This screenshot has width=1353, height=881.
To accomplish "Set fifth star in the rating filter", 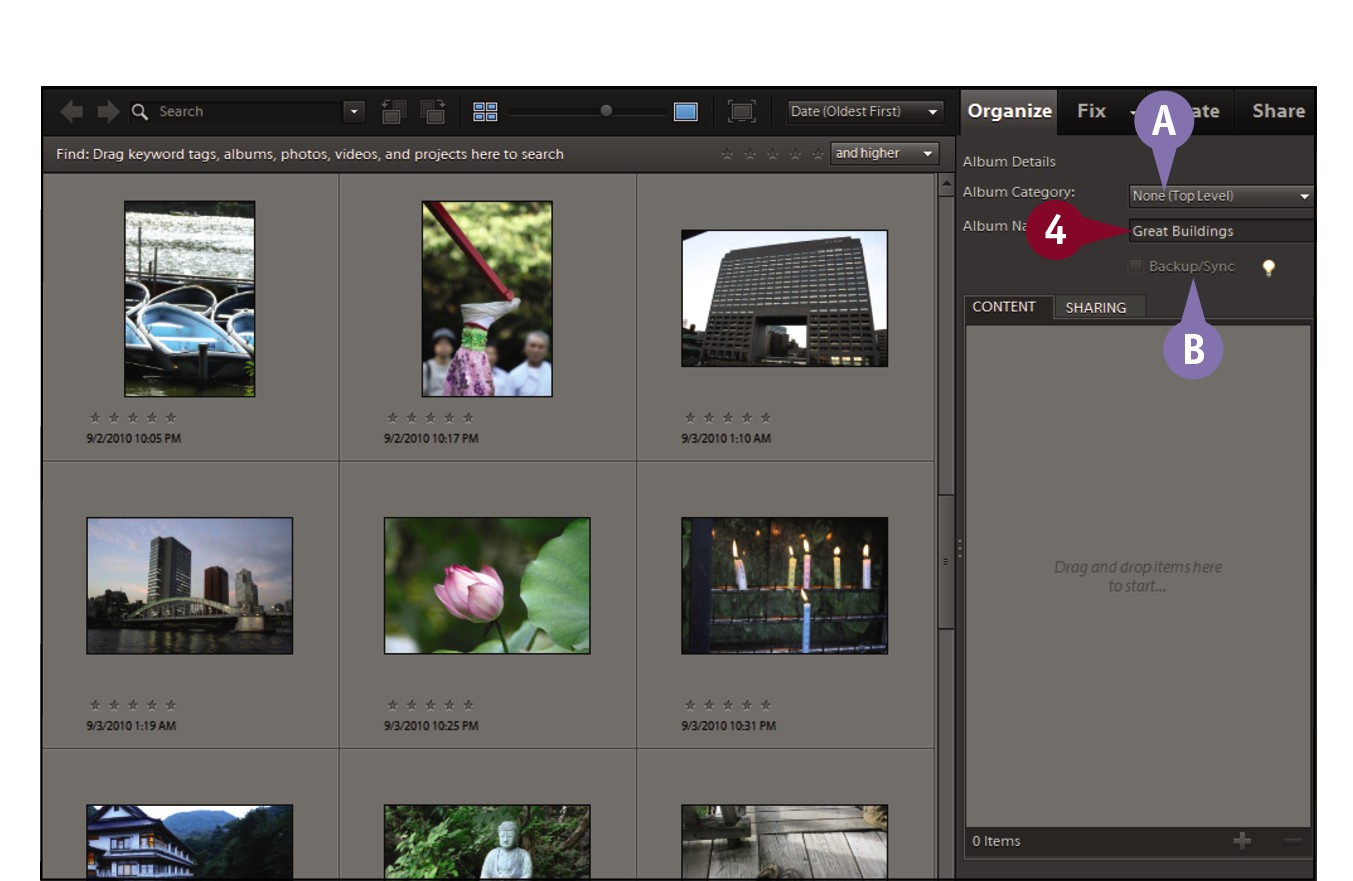I will (x=818, y=154).
